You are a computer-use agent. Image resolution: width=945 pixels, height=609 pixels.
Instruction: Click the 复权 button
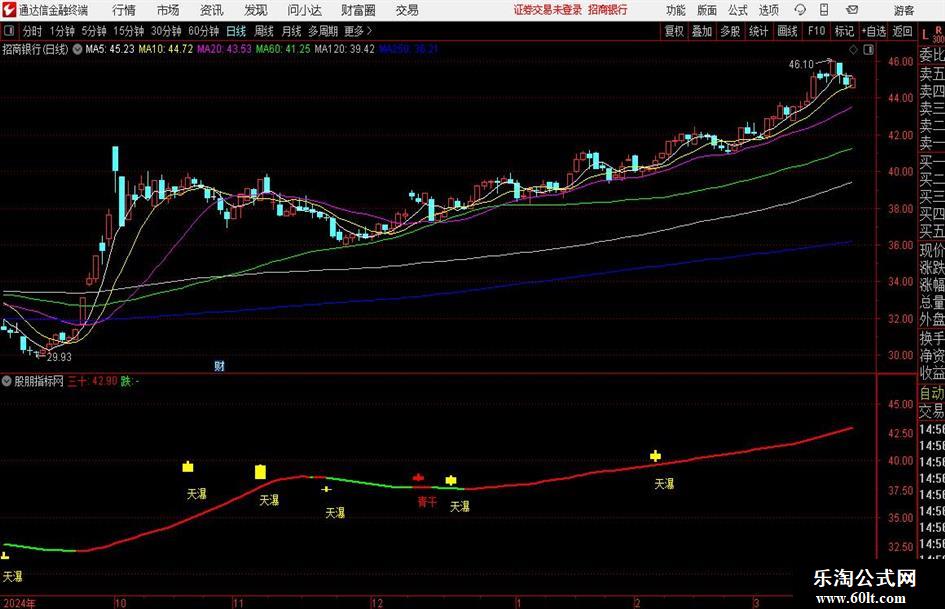[x=674, y=31]
